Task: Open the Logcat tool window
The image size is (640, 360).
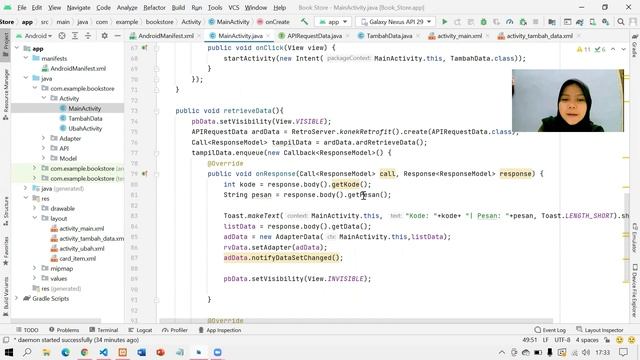Action: pyautogui.click(x=140, y=330)
